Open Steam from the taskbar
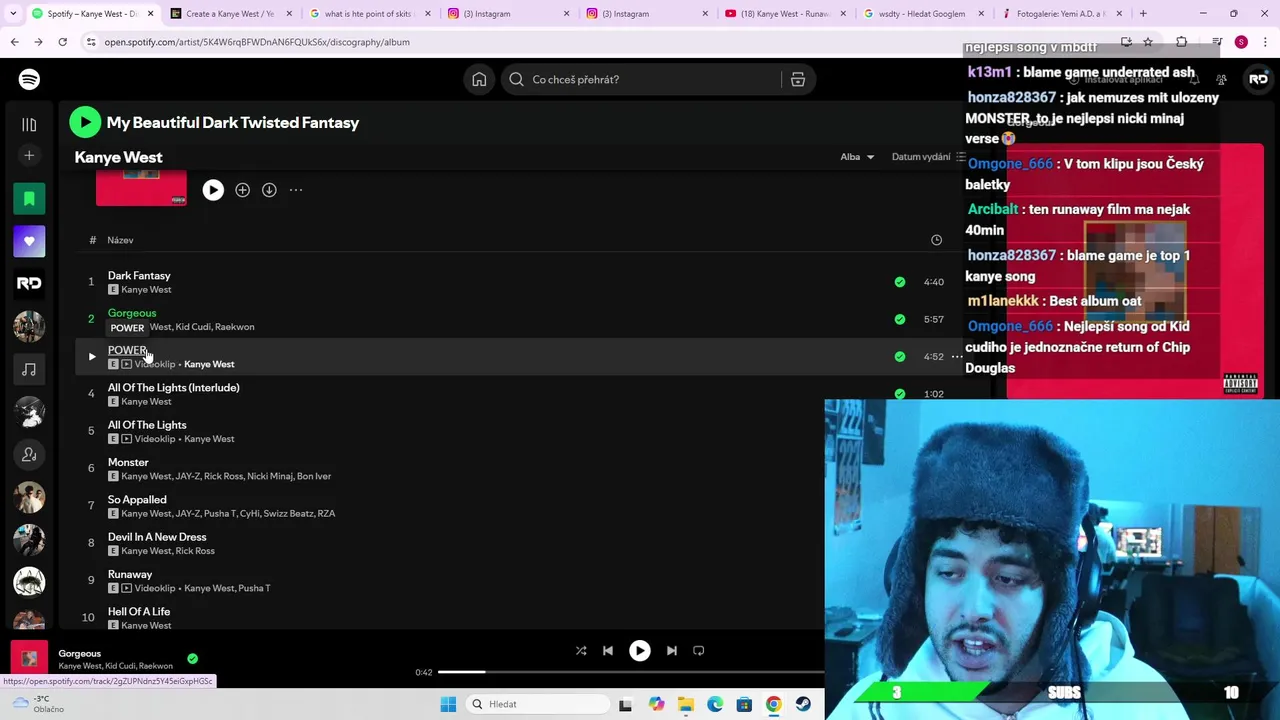The height and width of the screenshot is (720, 1280). [x=803, y=704]
